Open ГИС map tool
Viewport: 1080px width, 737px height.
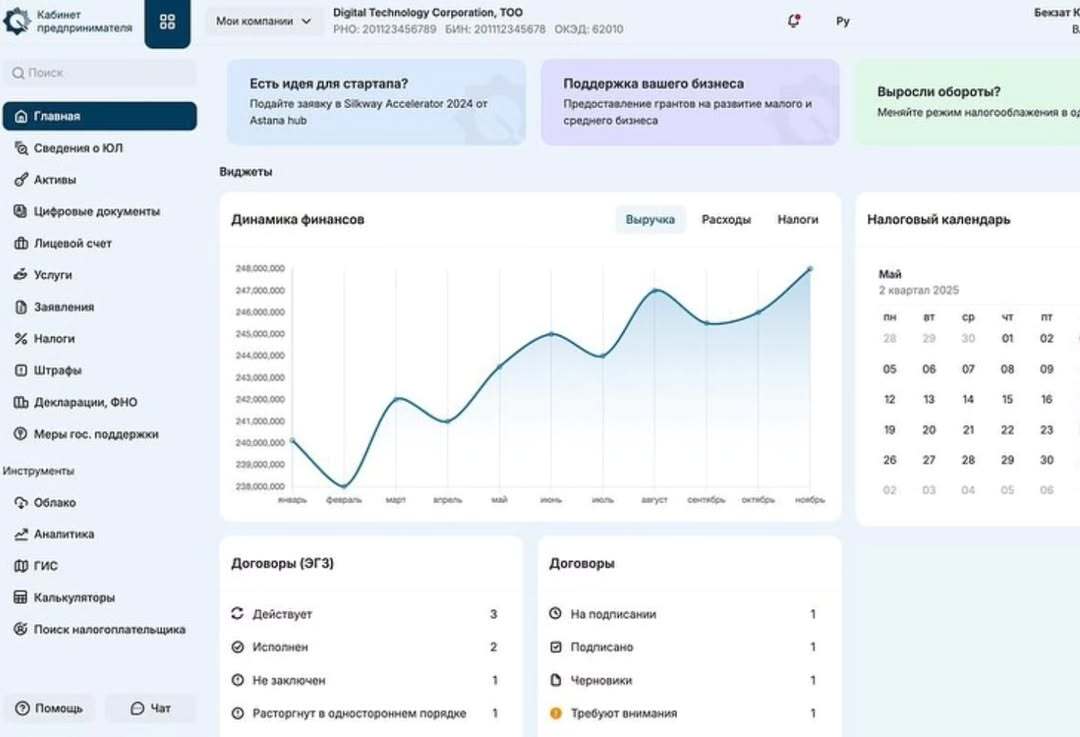45,566
